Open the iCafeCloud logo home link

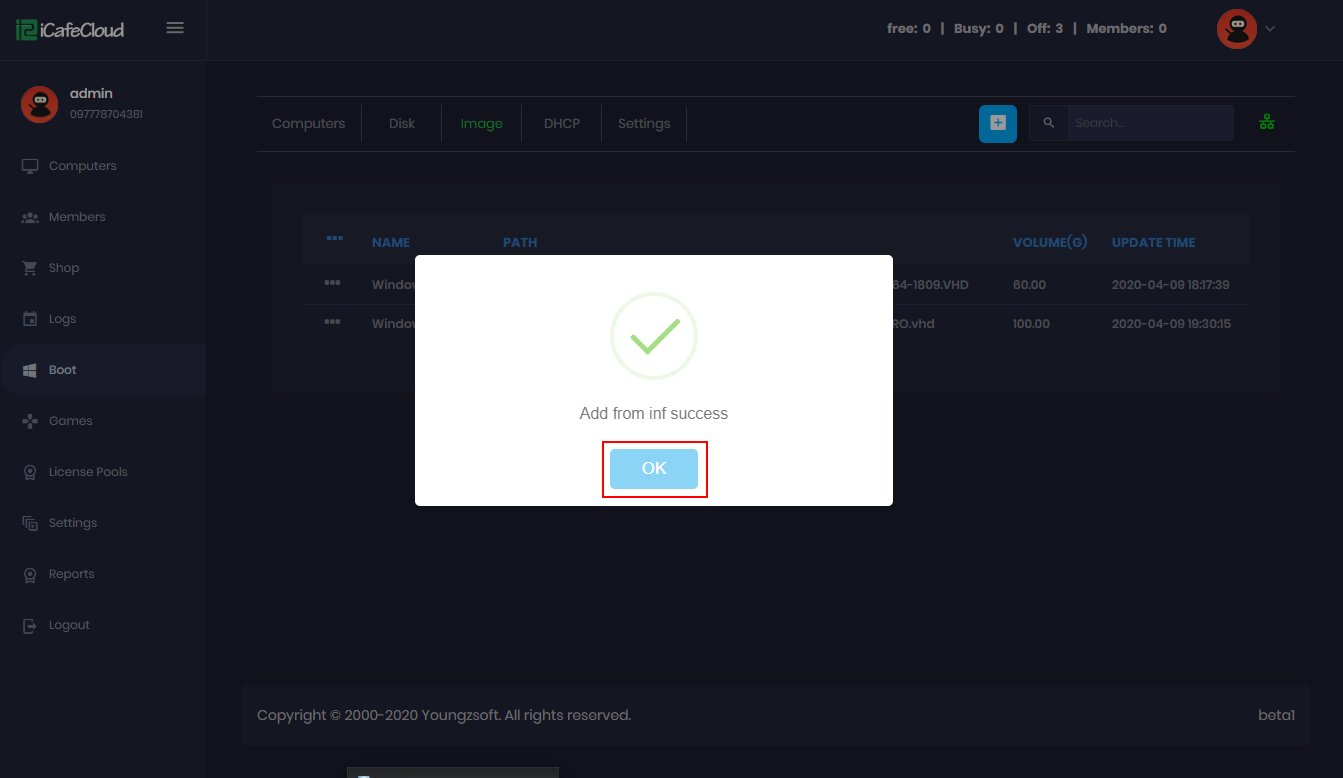(x=70, y=29)
